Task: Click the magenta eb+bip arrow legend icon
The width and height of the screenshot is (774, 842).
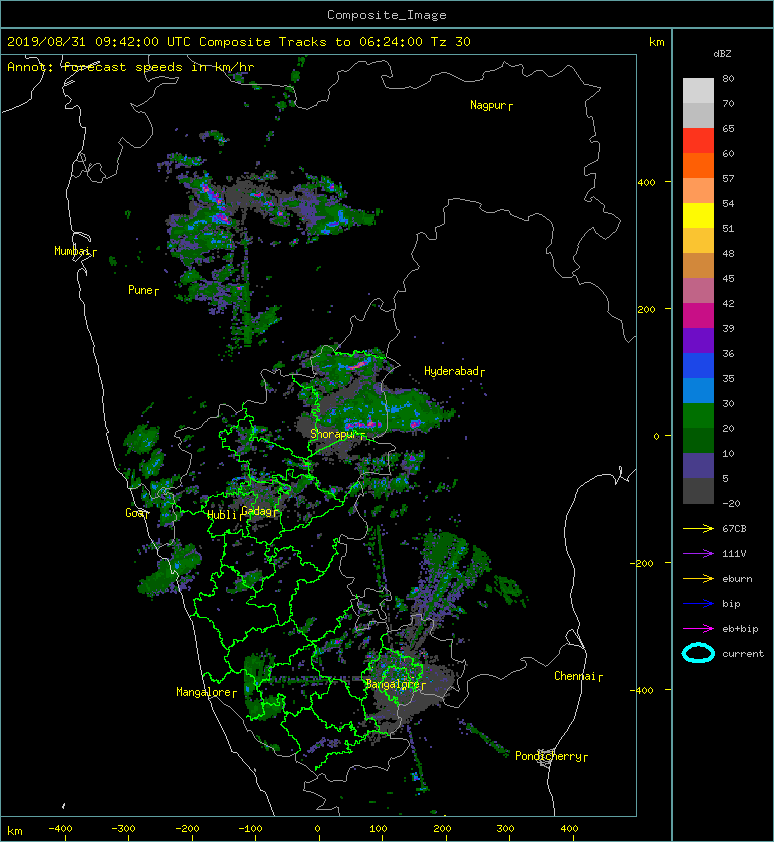Action: pyautogui.click(x=698, y=629)
